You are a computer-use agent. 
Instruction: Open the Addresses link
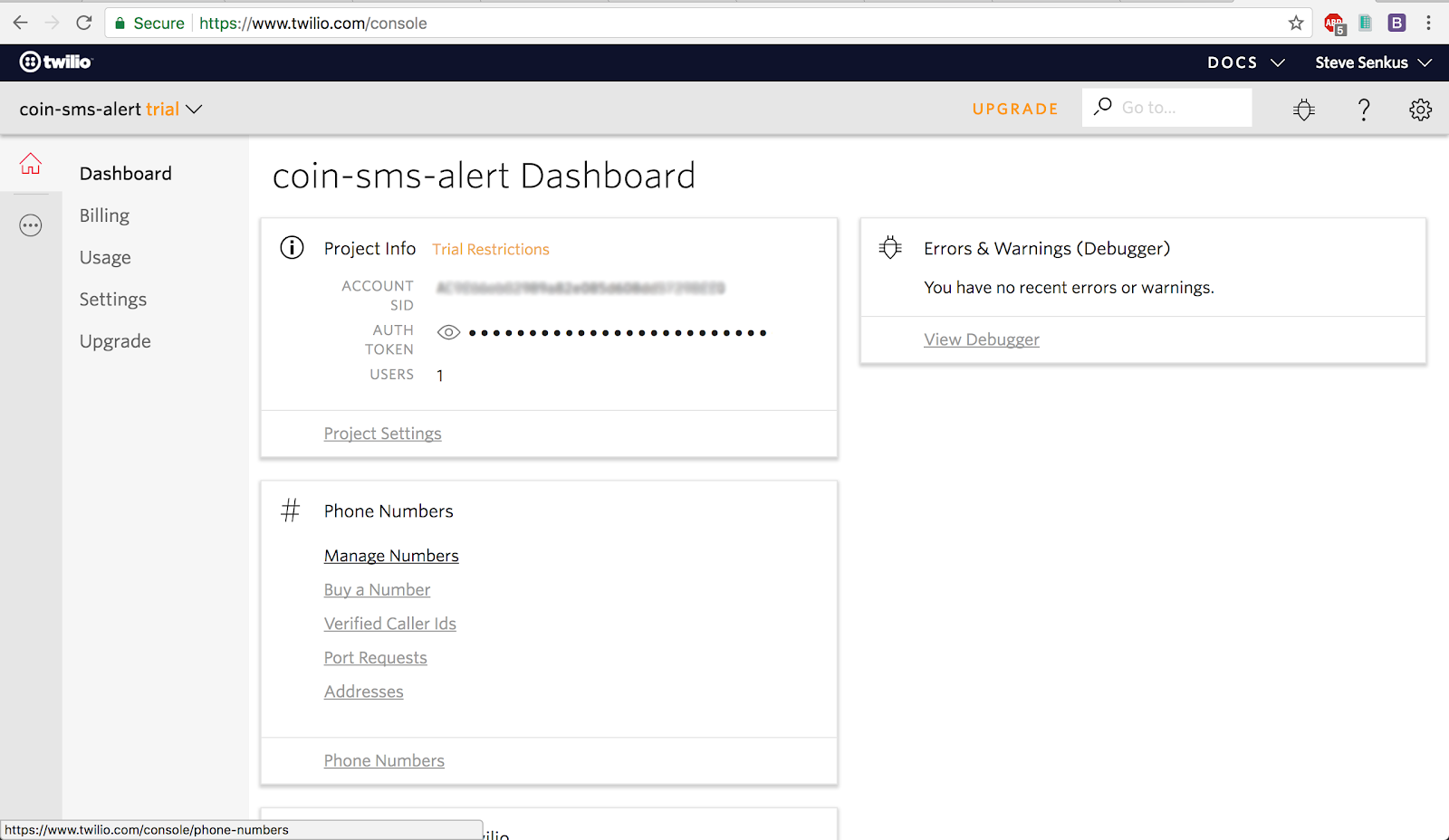tap(364, 692)
